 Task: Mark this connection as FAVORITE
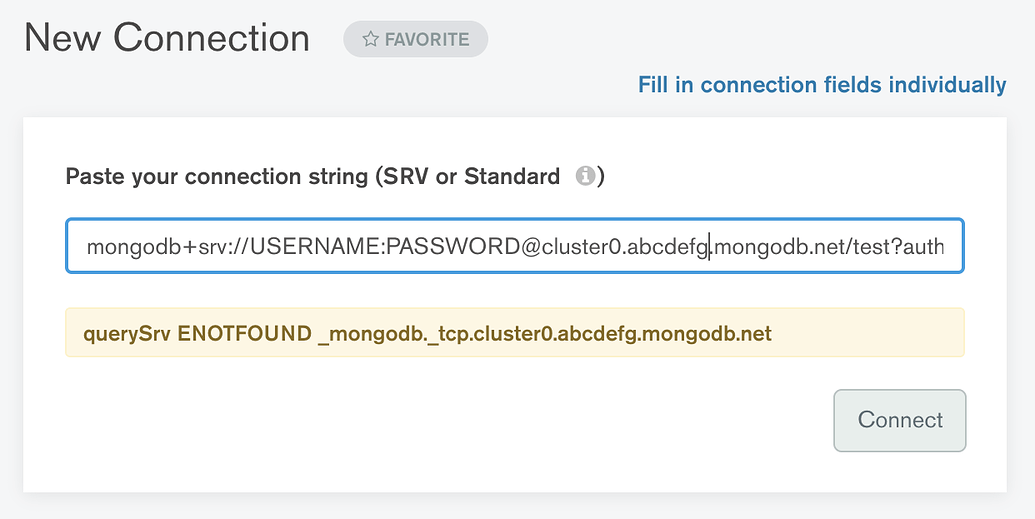pos(416,40)
